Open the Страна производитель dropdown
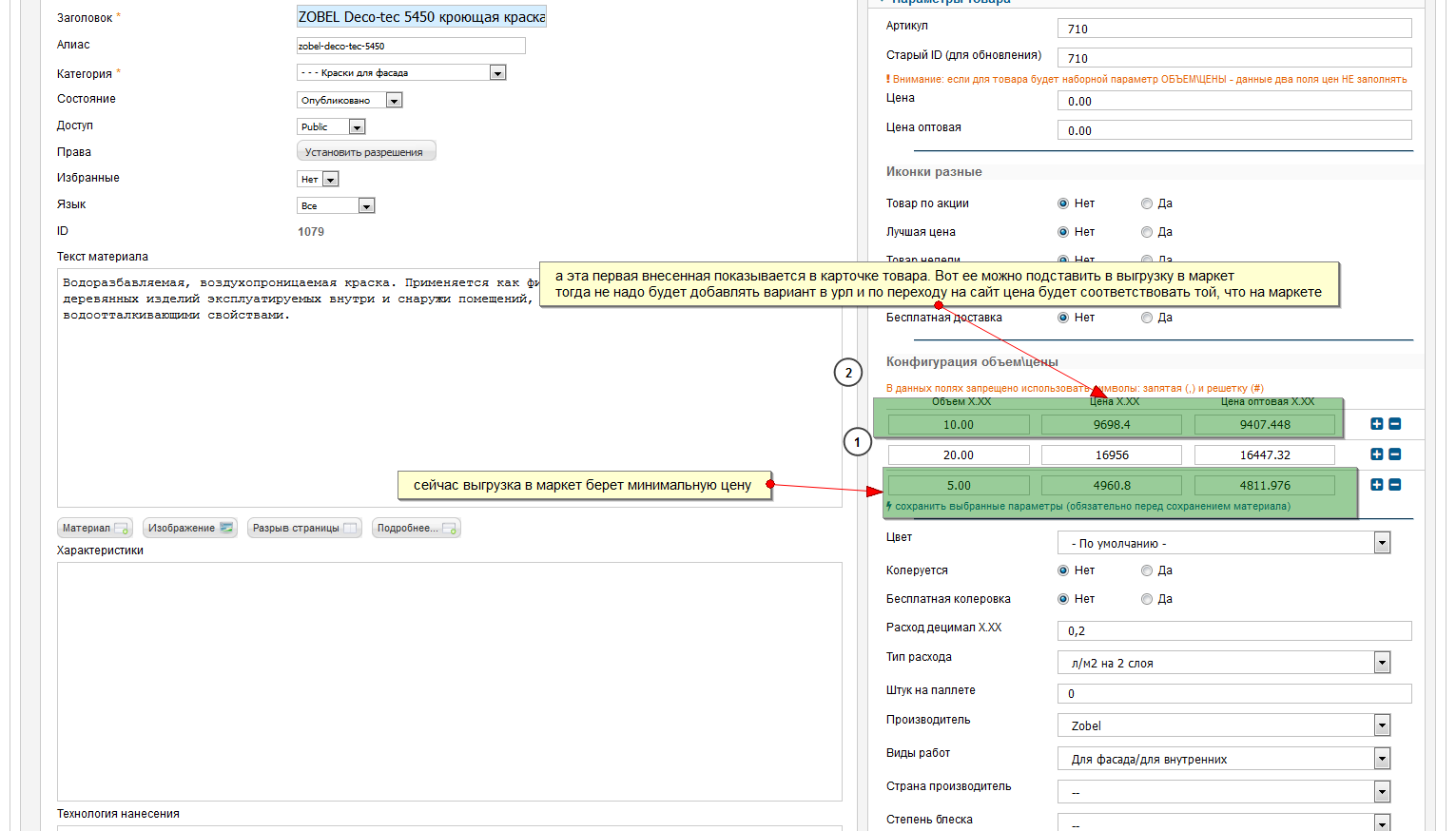Viewport: 1456px width, 831px height. click(1224, 792)
